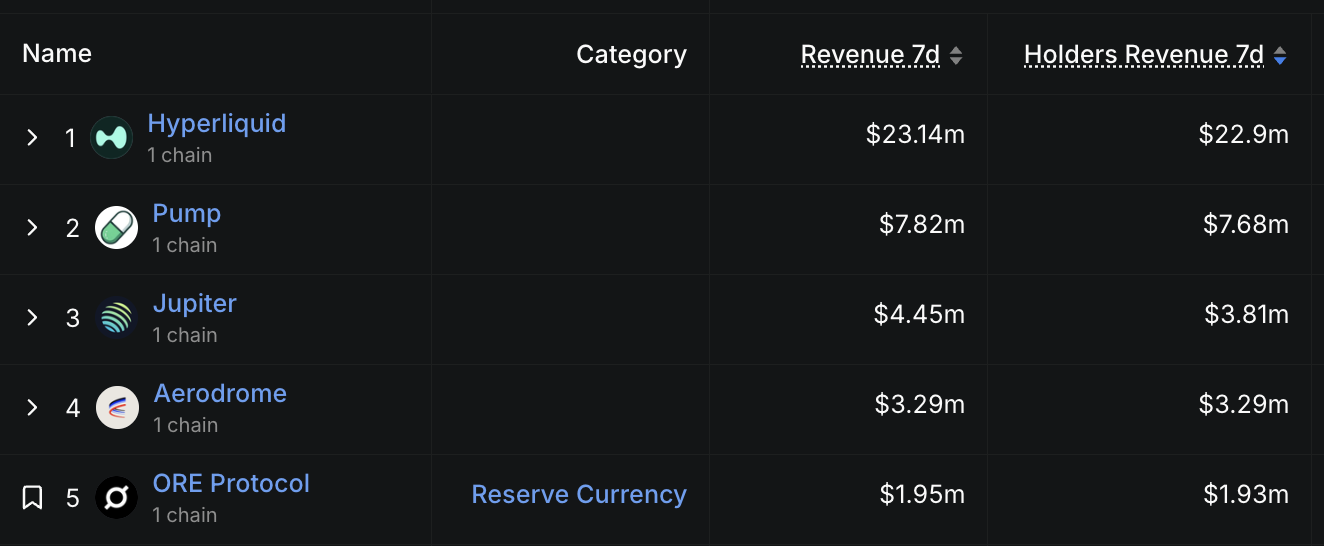This screenshot has width=1324, height=546.
Task: Sort table by Holders Revenue 7d header
Action: tap(1144, 55)
